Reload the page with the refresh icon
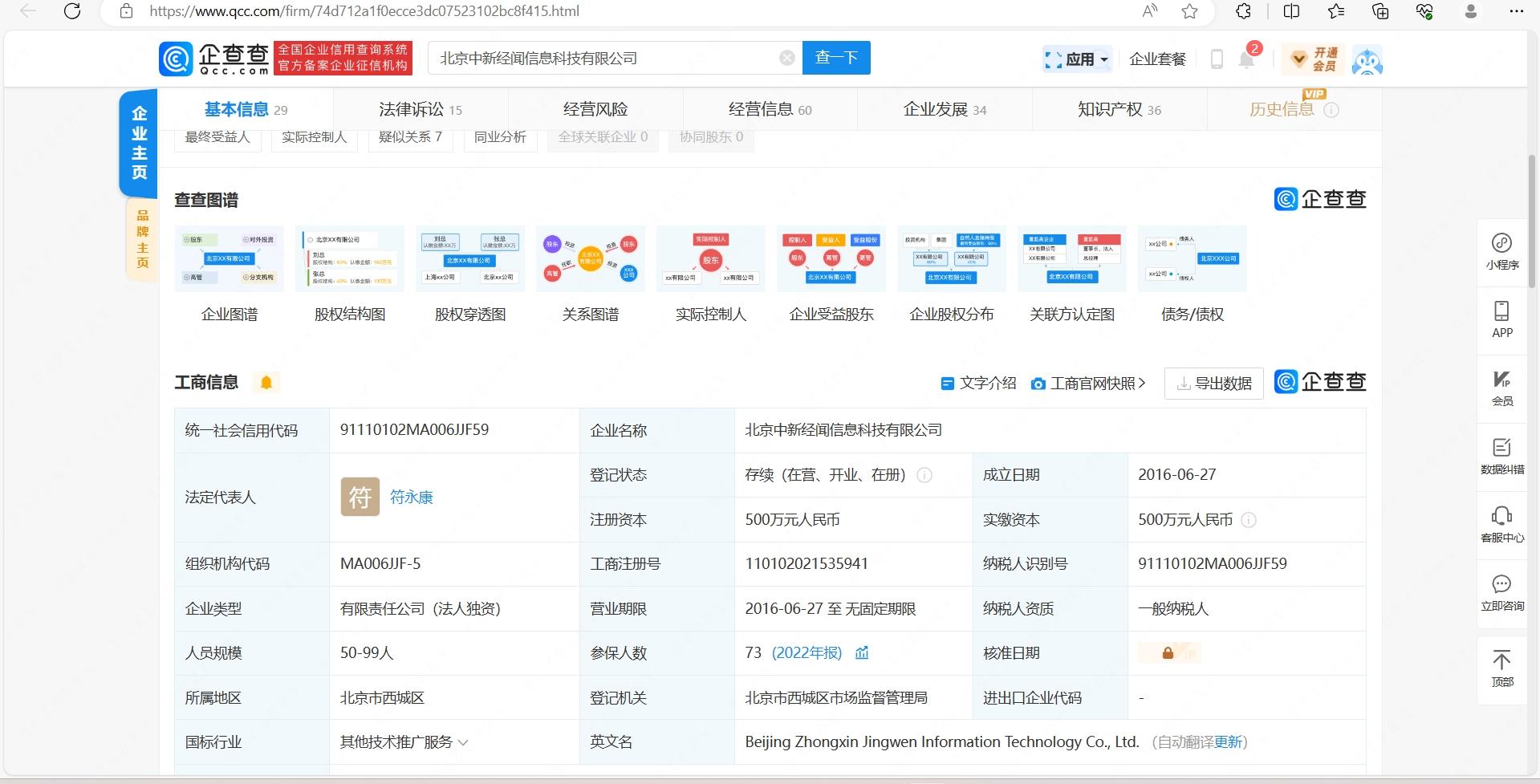1540x784 pixels. click(x=72, y=11)
